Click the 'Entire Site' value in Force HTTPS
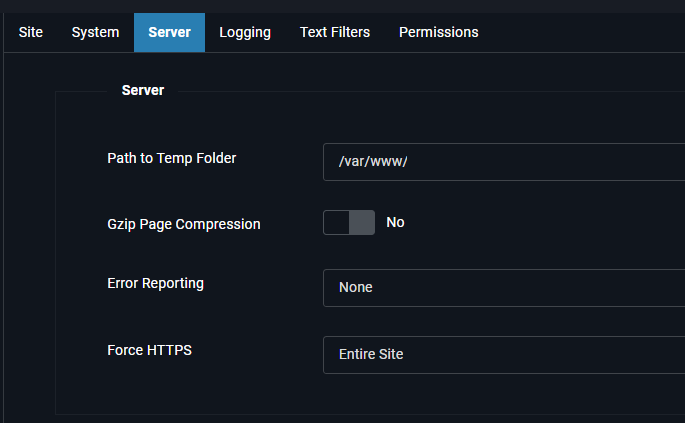Image resolution: width=685 pixels, height=423 pixels. (371, 354)
